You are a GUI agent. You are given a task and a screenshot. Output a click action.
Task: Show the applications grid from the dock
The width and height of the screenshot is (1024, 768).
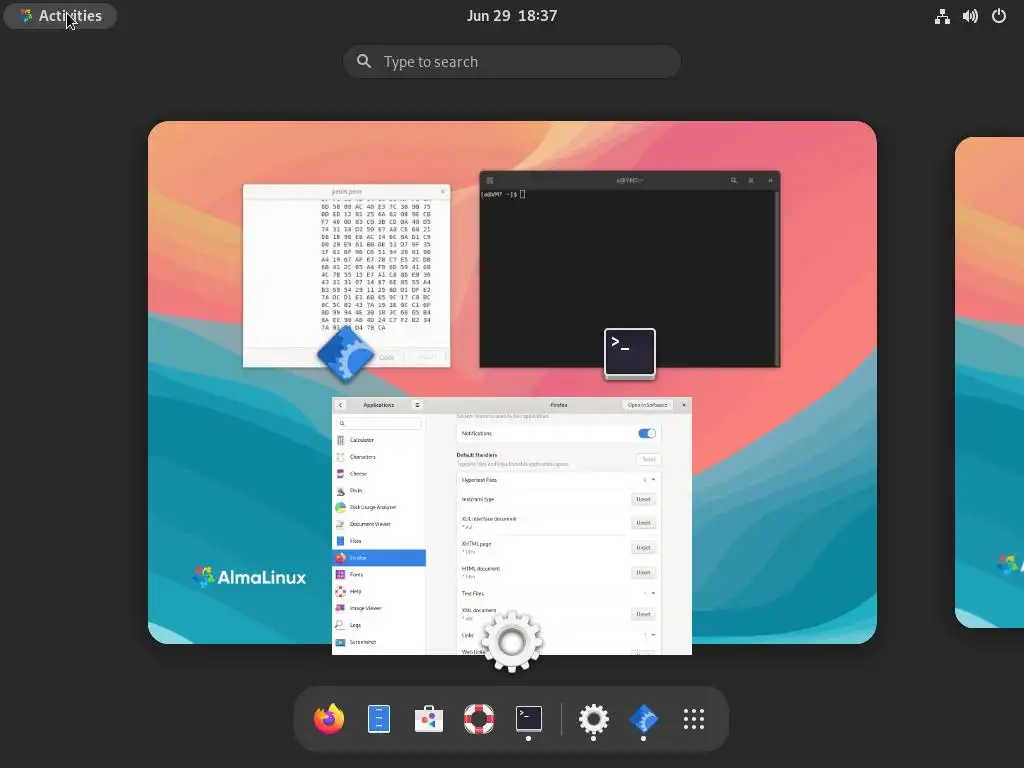click(x=694, y=719)
